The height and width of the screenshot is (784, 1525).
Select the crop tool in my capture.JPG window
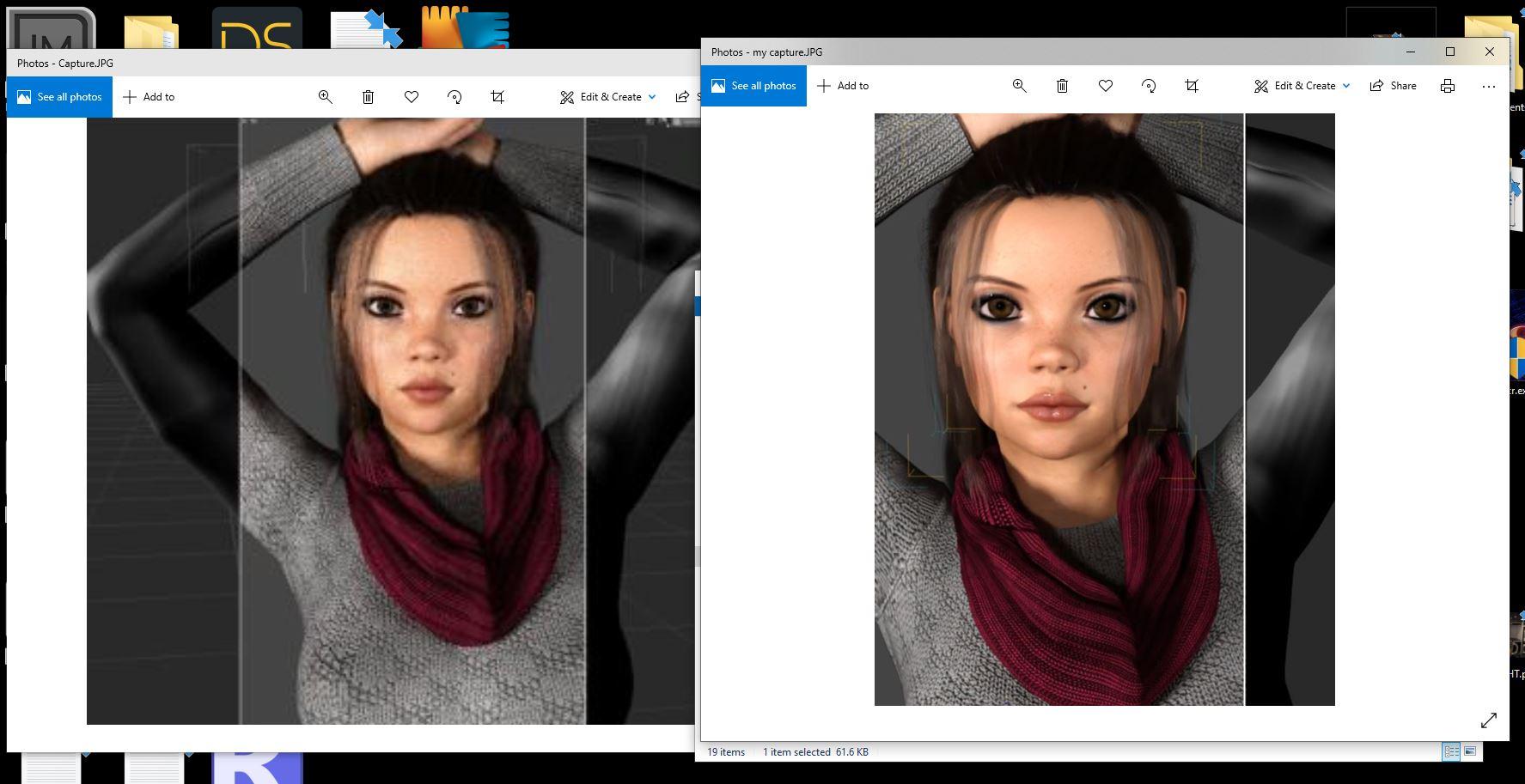point(1192,86)
